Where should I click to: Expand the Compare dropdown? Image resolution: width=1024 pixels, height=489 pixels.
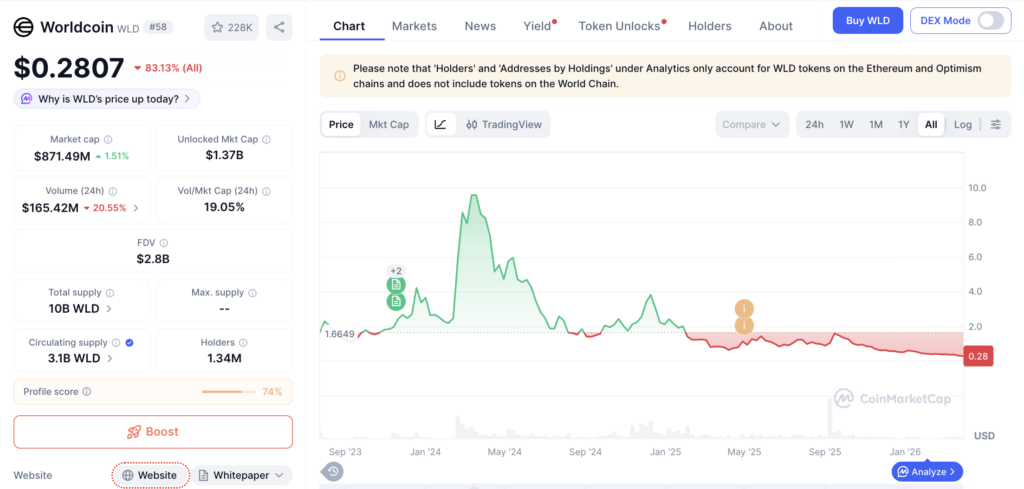coord(751,125)
